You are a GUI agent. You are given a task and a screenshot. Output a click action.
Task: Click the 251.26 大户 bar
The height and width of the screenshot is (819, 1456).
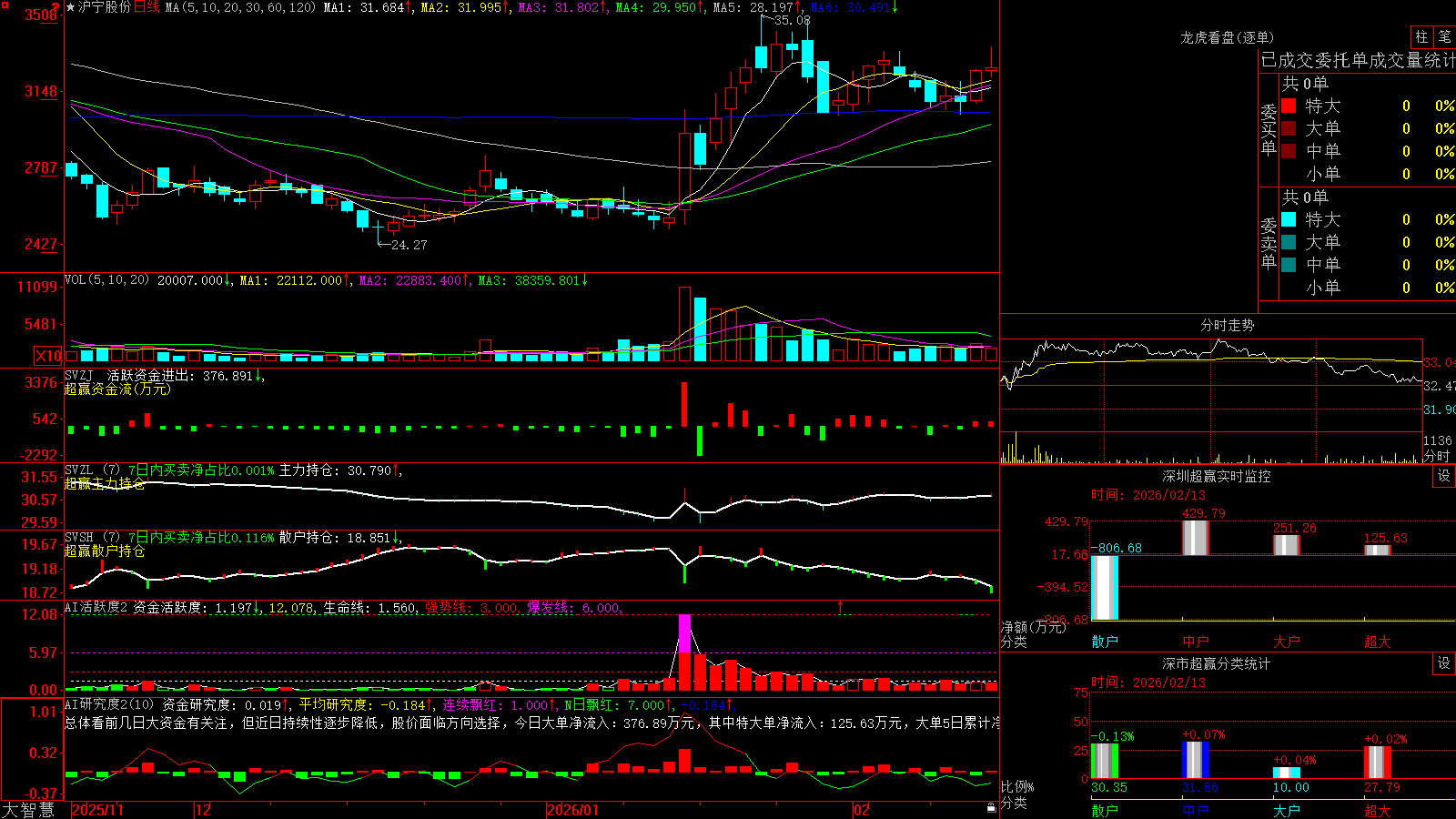pyautogui.click(x=1287, y=545)
